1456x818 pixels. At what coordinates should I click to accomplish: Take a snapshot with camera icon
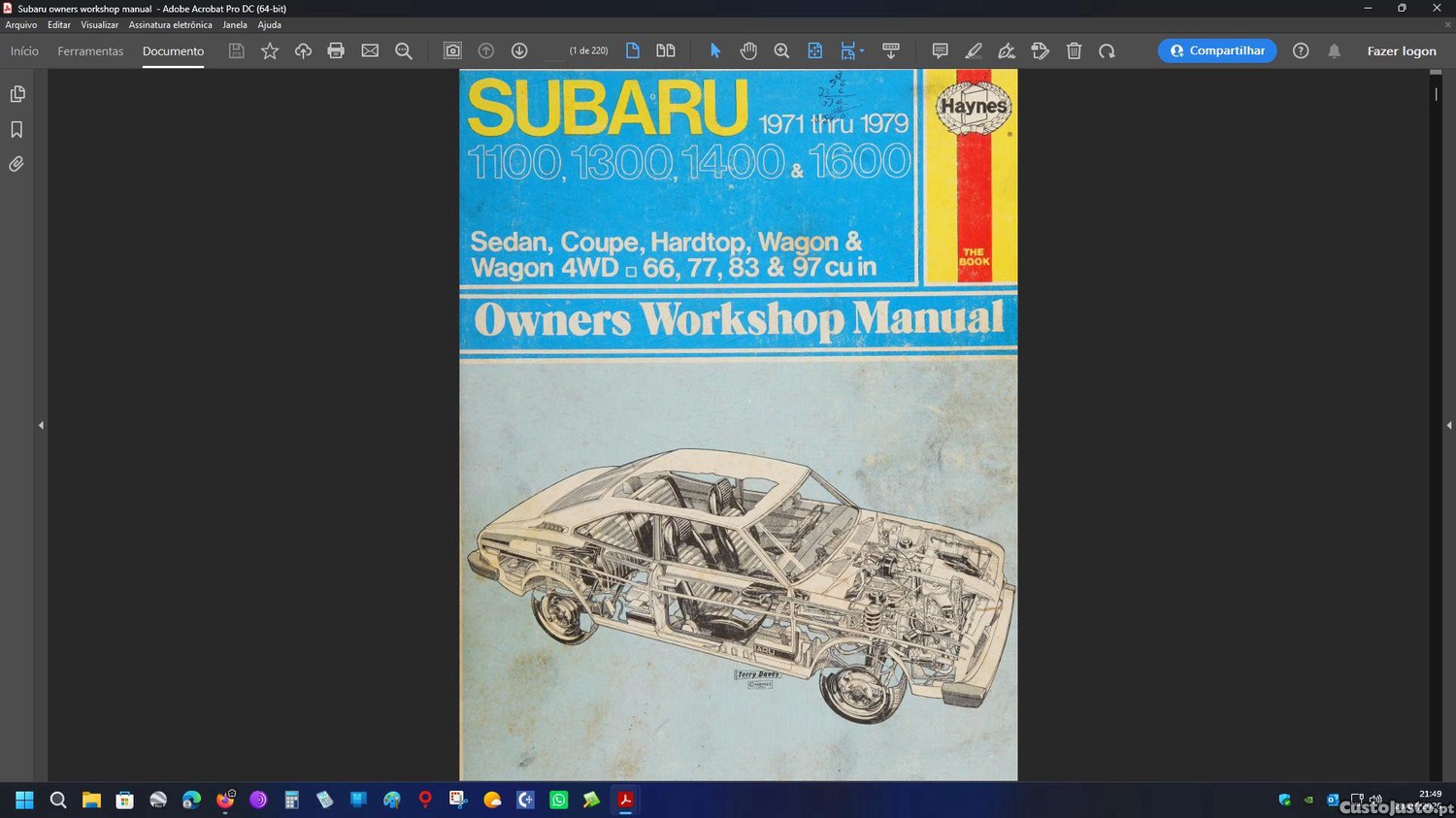[452, 50]
